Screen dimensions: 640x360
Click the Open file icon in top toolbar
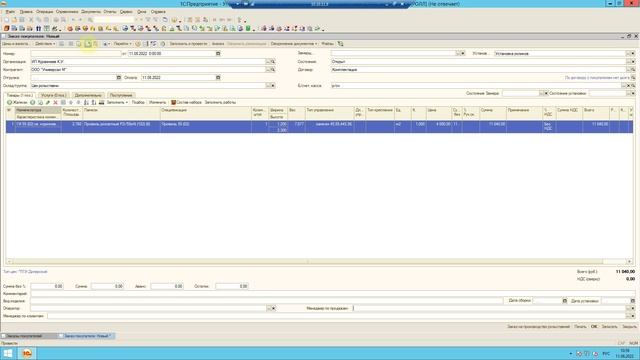tap(14, 20)
